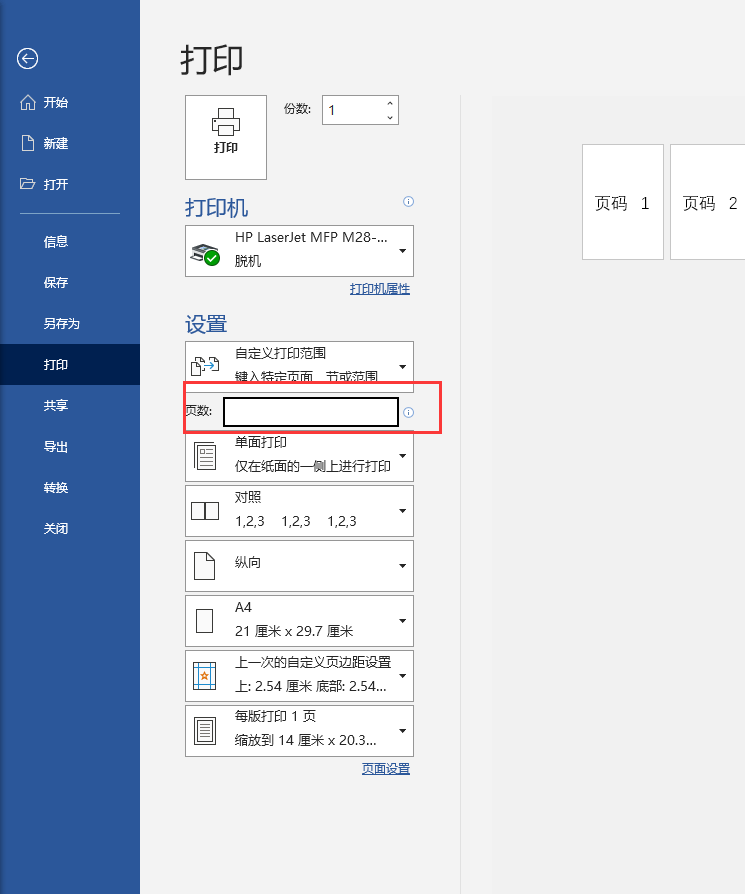
Task: Open the 纵向 orientation dropdown
Action: [299, 566]
